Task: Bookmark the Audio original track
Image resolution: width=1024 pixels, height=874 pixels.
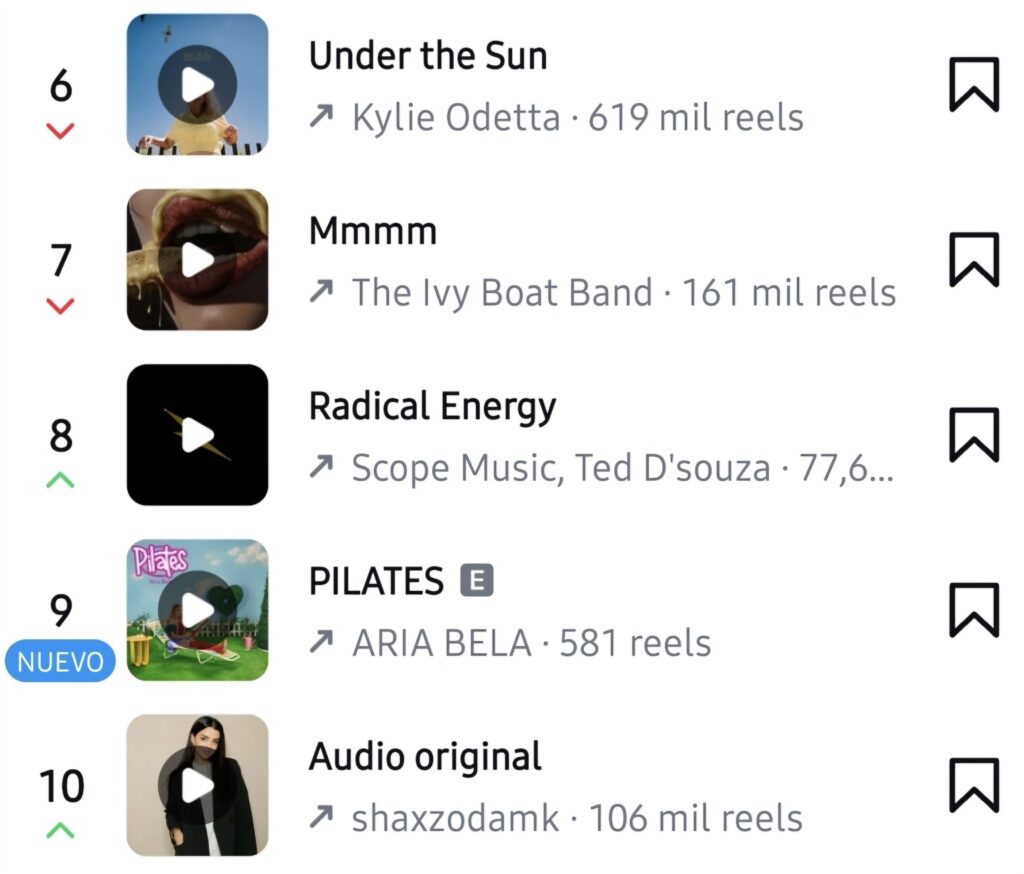Action: 974,785
